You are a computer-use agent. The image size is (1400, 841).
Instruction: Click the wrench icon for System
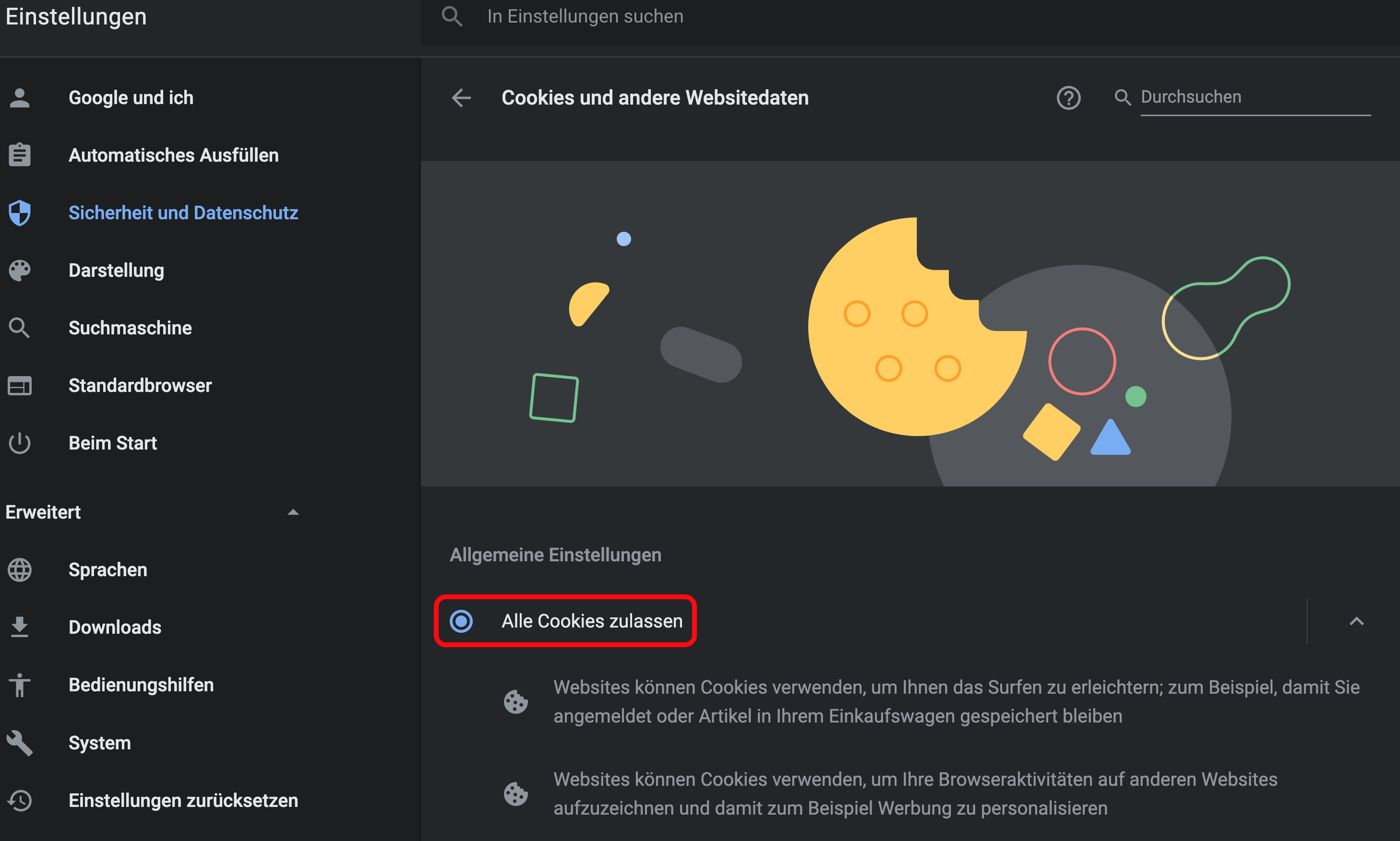coord(20,742)
